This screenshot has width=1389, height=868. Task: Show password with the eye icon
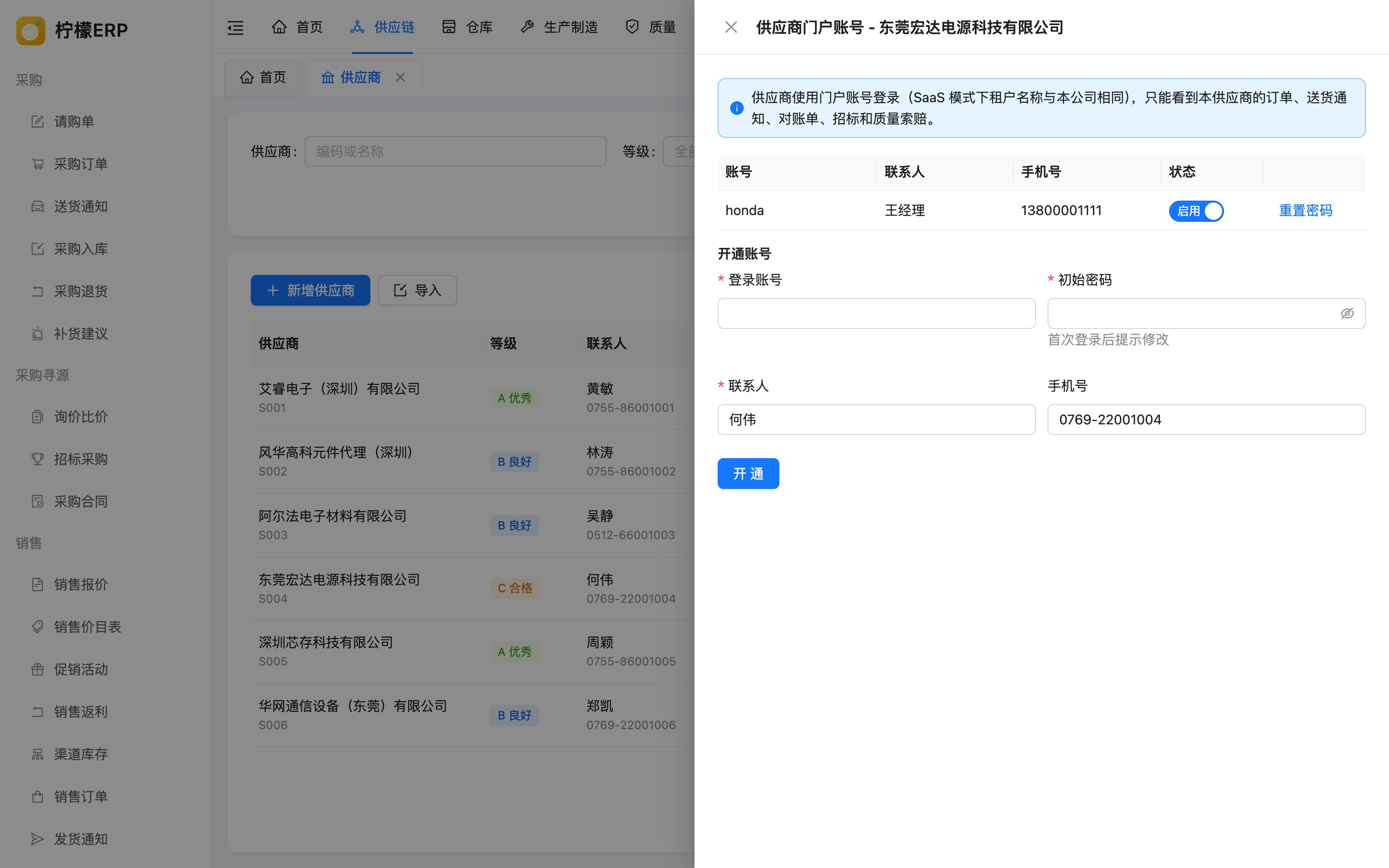click(x=1347, y=313)
